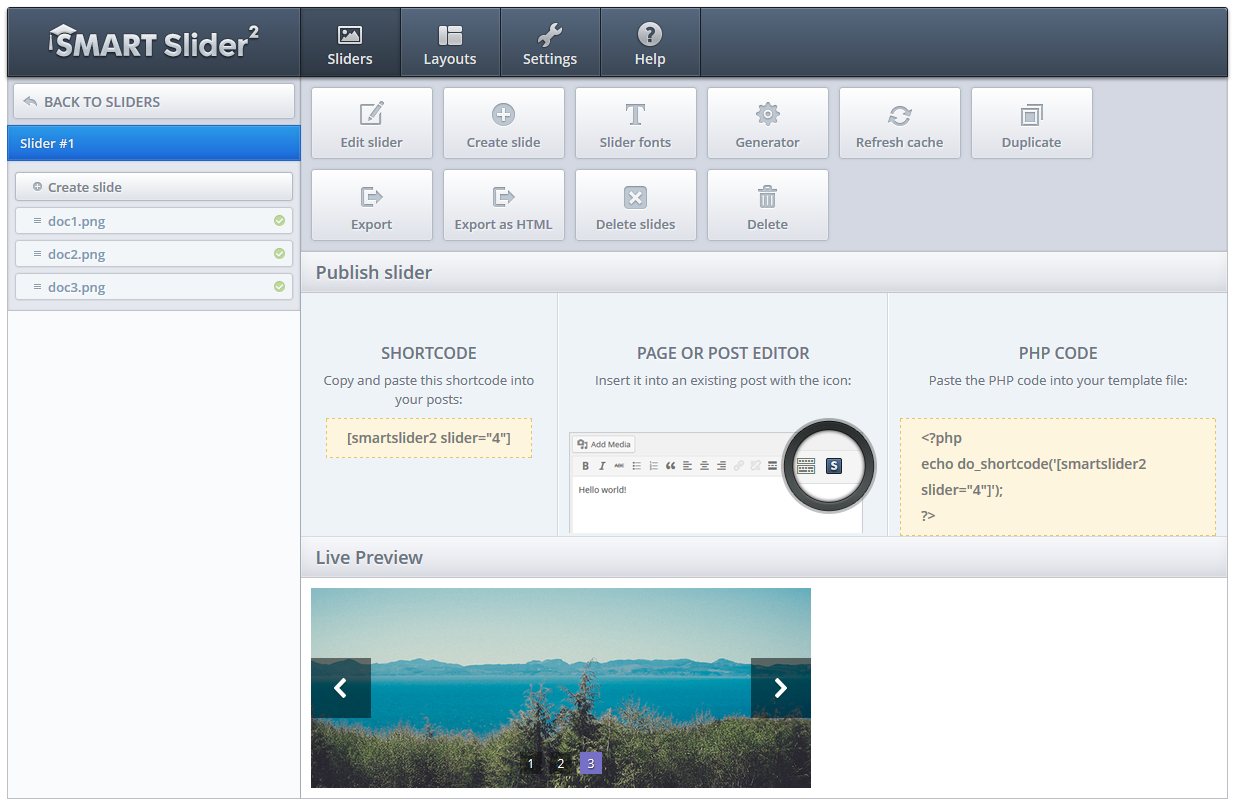Screen dimensions: 1235x807
Task: Click the PHP CODE heading
Action: [1058, 353]
